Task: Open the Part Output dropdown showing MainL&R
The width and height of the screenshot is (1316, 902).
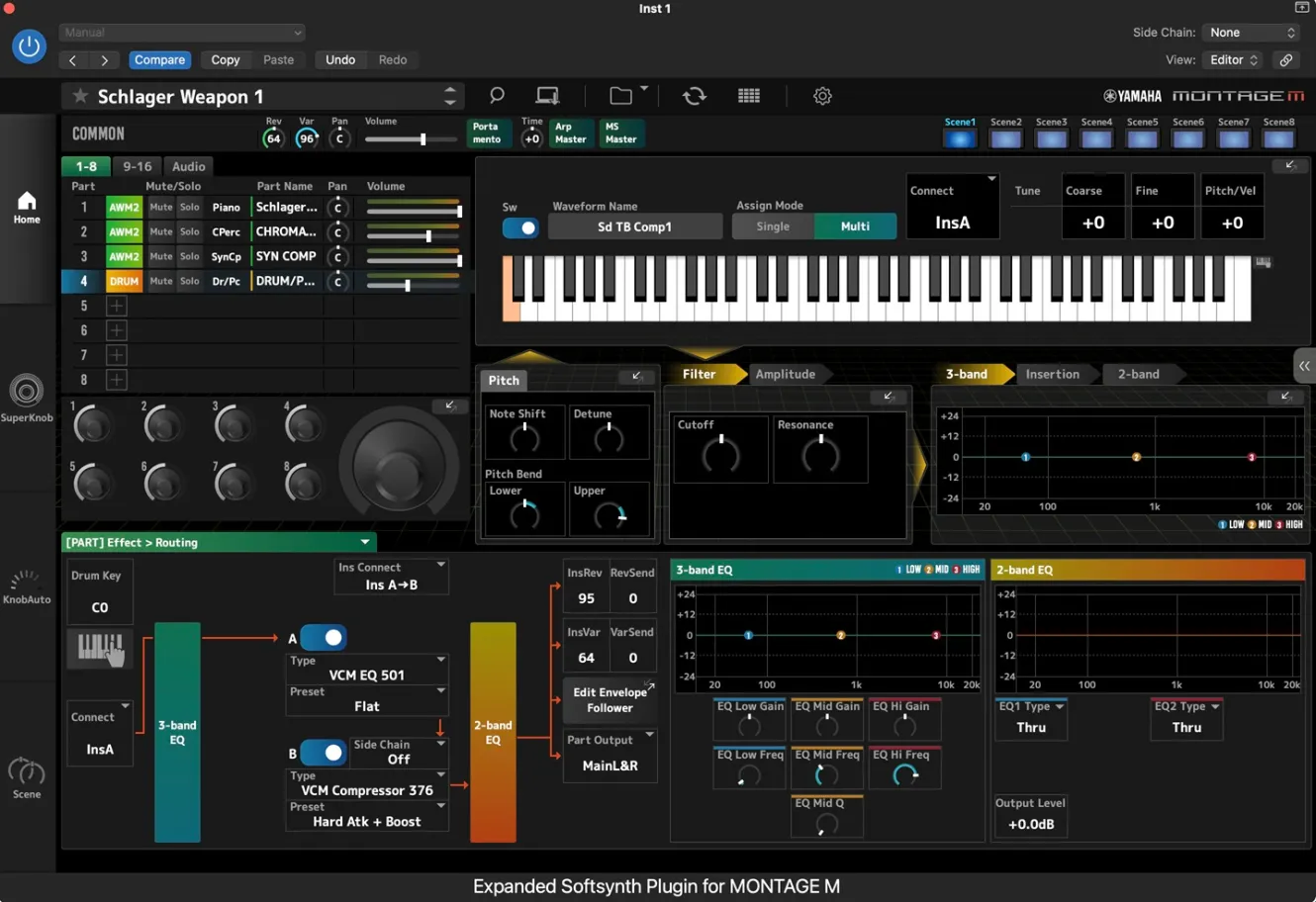Action: click(610, 757)
